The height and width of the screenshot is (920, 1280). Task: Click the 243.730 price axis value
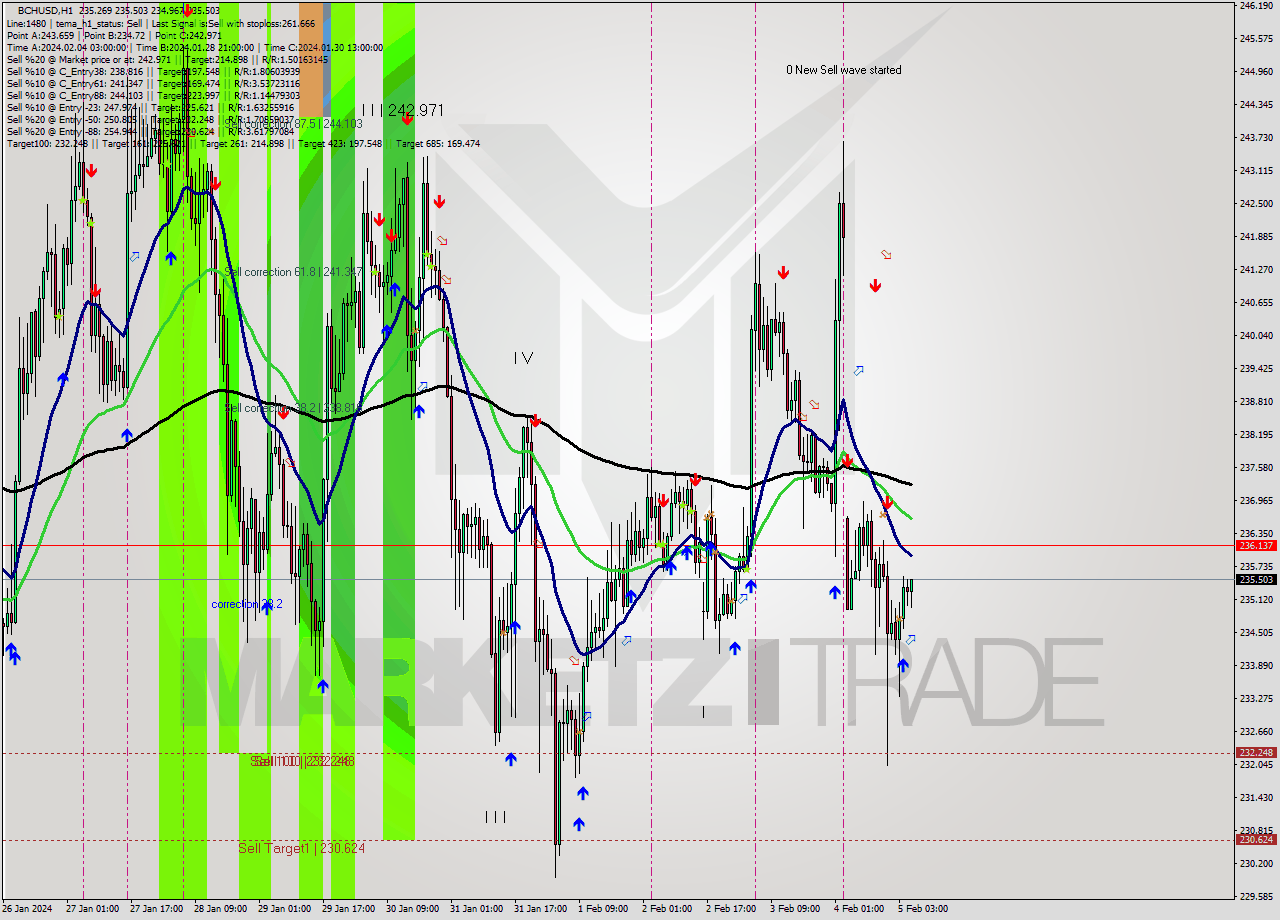tap(1255, 138)
